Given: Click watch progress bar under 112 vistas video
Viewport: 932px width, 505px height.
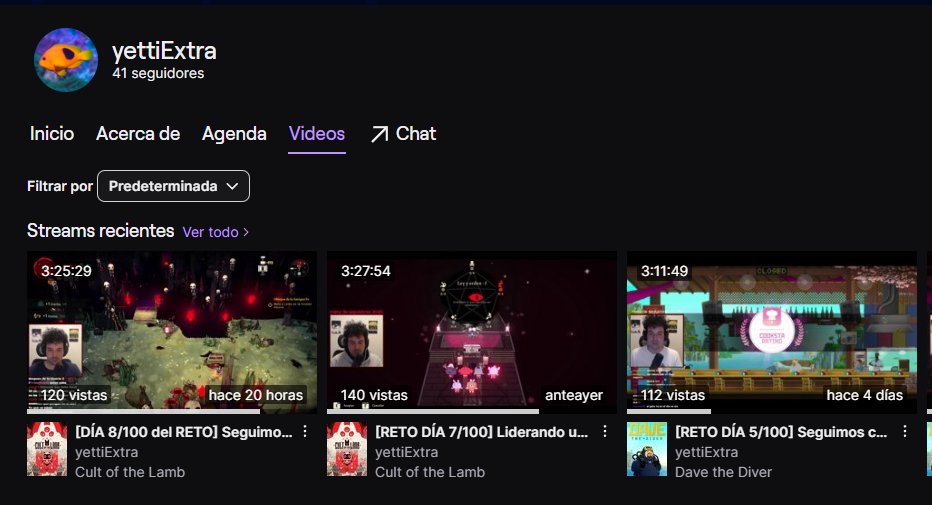Looking at the screenshot, I should 772,411.
